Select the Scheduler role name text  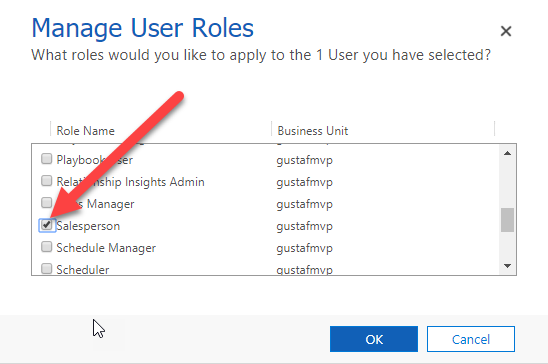click(x=83, y=270)
